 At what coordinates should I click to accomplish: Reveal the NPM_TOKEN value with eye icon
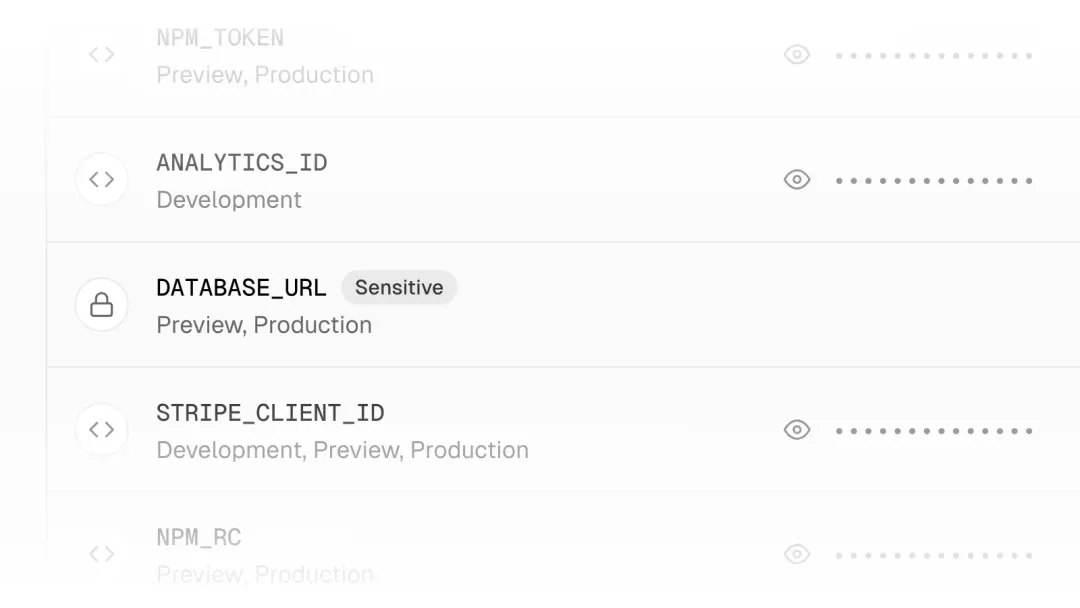(x=797, y=55)
